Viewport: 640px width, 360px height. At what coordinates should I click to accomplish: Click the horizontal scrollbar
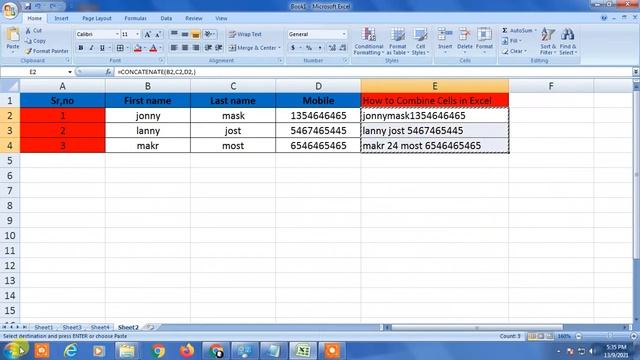point(477,327)
